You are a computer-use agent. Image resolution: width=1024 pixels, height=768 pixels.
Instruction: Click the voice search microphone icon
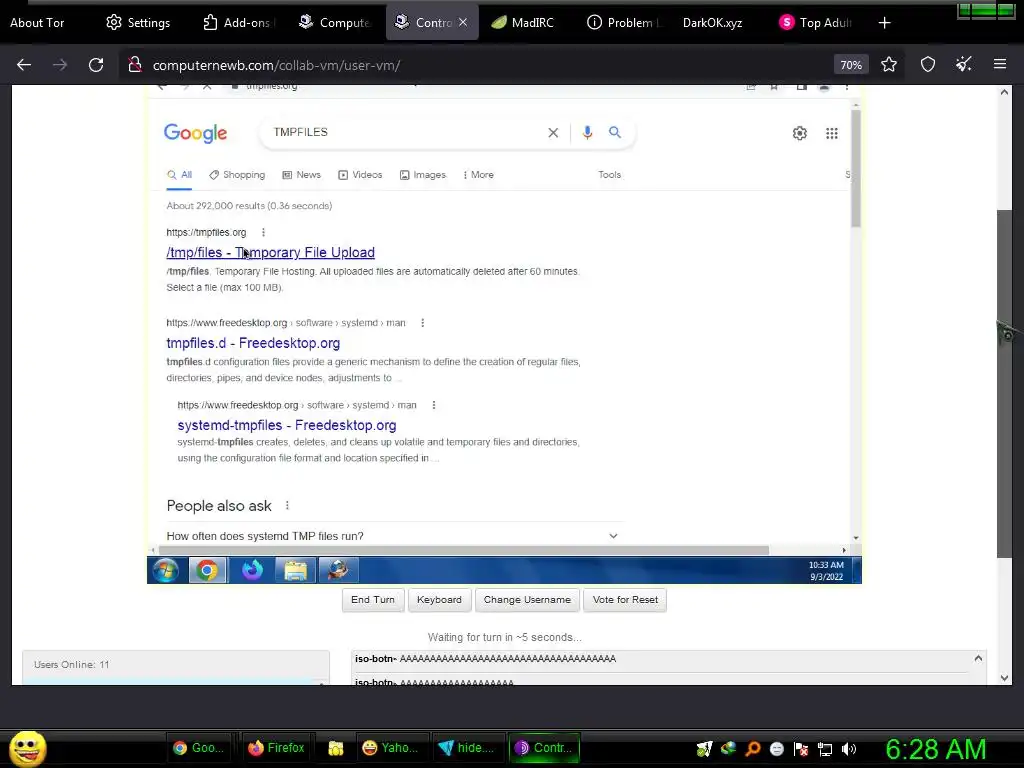[x=587, y=133]
